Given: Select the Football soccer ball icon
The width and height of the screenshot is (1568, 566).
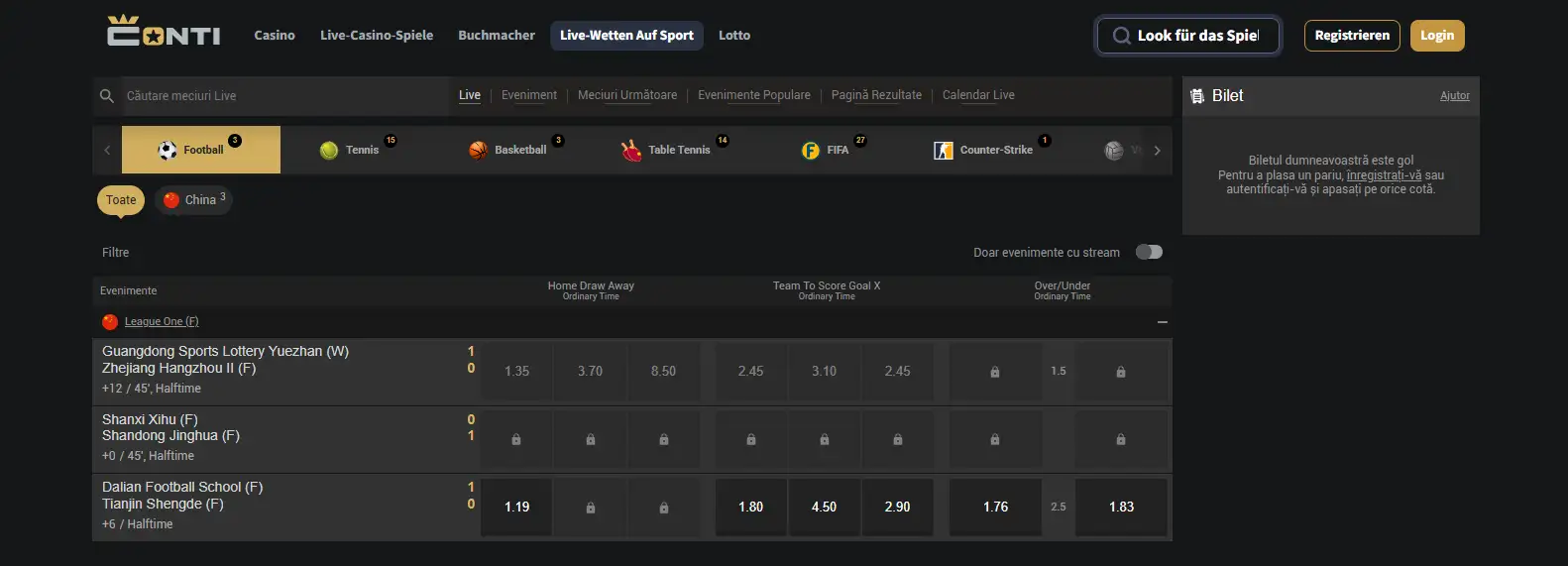Looking at the screenshot, I should click(168, 150).
